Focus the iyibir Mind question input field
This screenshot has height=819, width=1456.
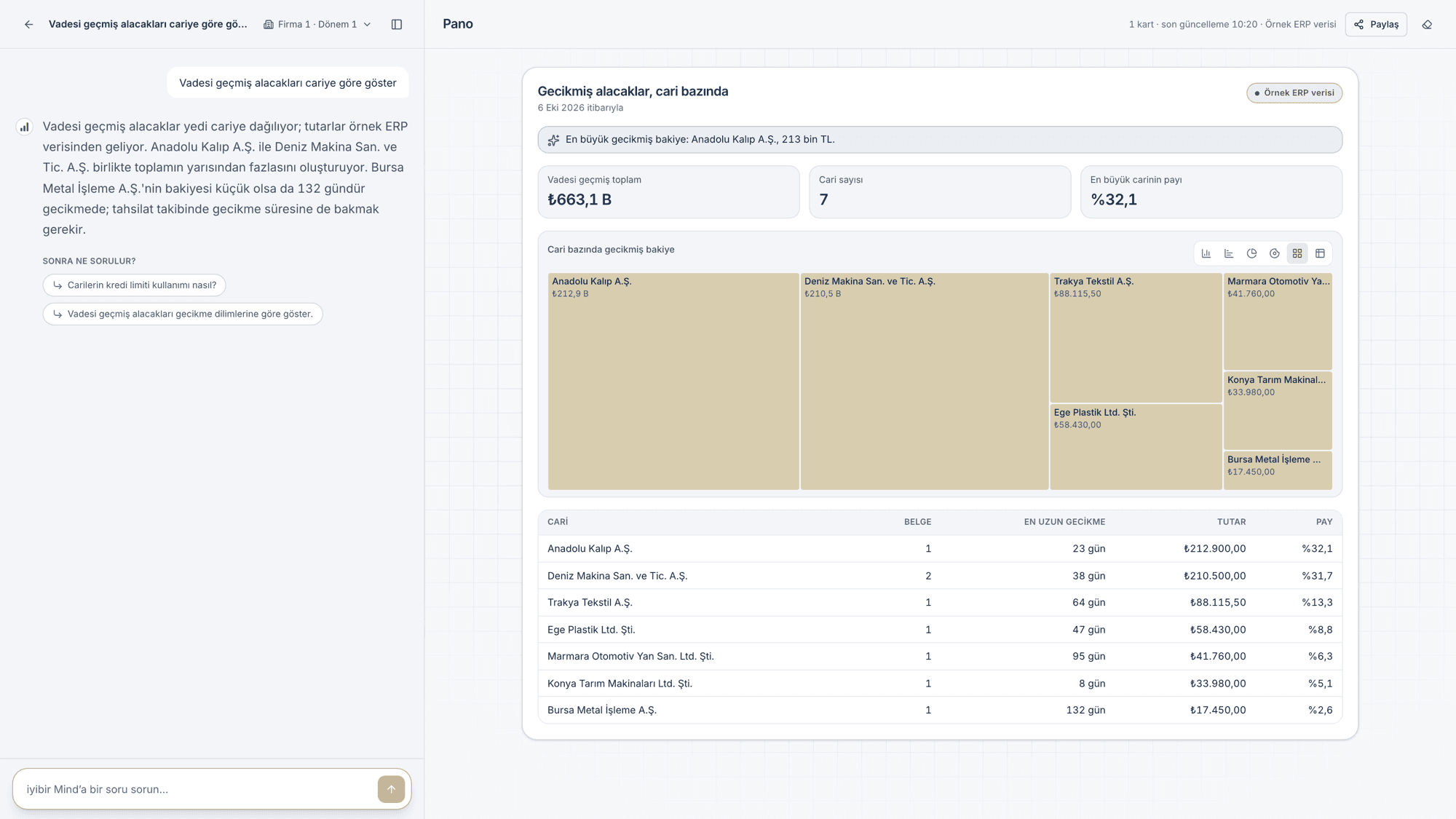coord(197,789)
